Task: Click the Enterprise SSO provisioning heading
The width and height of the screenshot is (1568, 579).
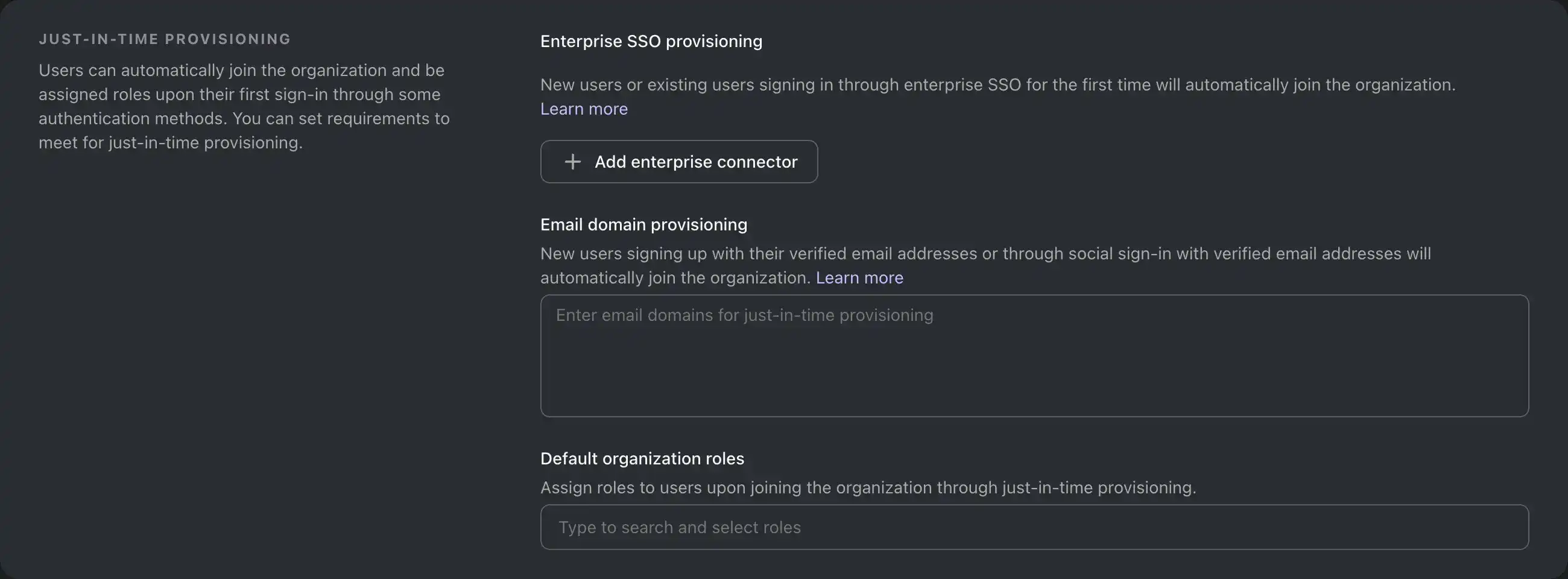Action: [x=651, y=42]
